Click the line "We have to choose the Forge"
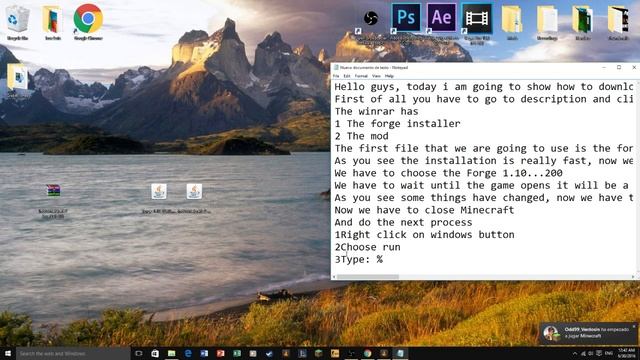640x360 pixels. [x=449, y=173]
